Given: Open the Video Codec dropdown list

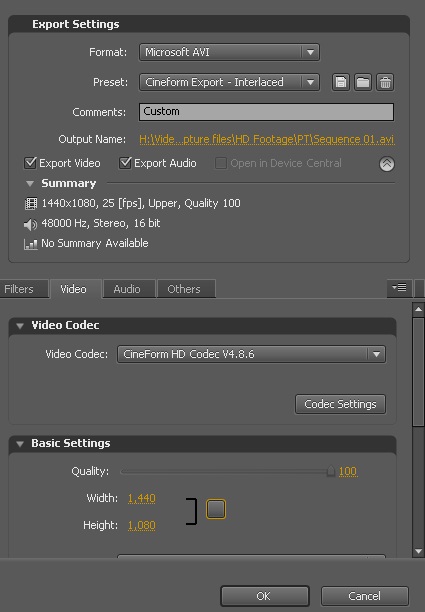Looking at the screenshot, I should 251,354.
